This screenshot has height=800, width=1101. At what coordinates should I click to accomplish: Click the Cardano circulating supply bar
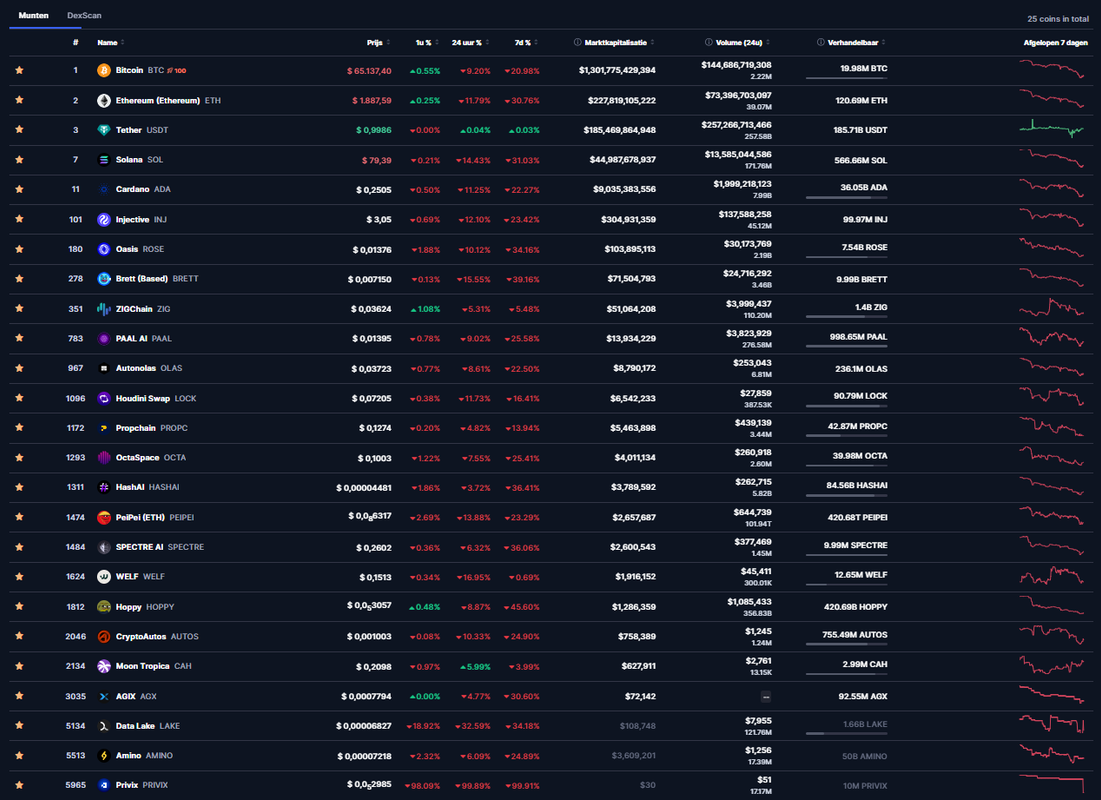pyautogui.click(x=847, y=197)
